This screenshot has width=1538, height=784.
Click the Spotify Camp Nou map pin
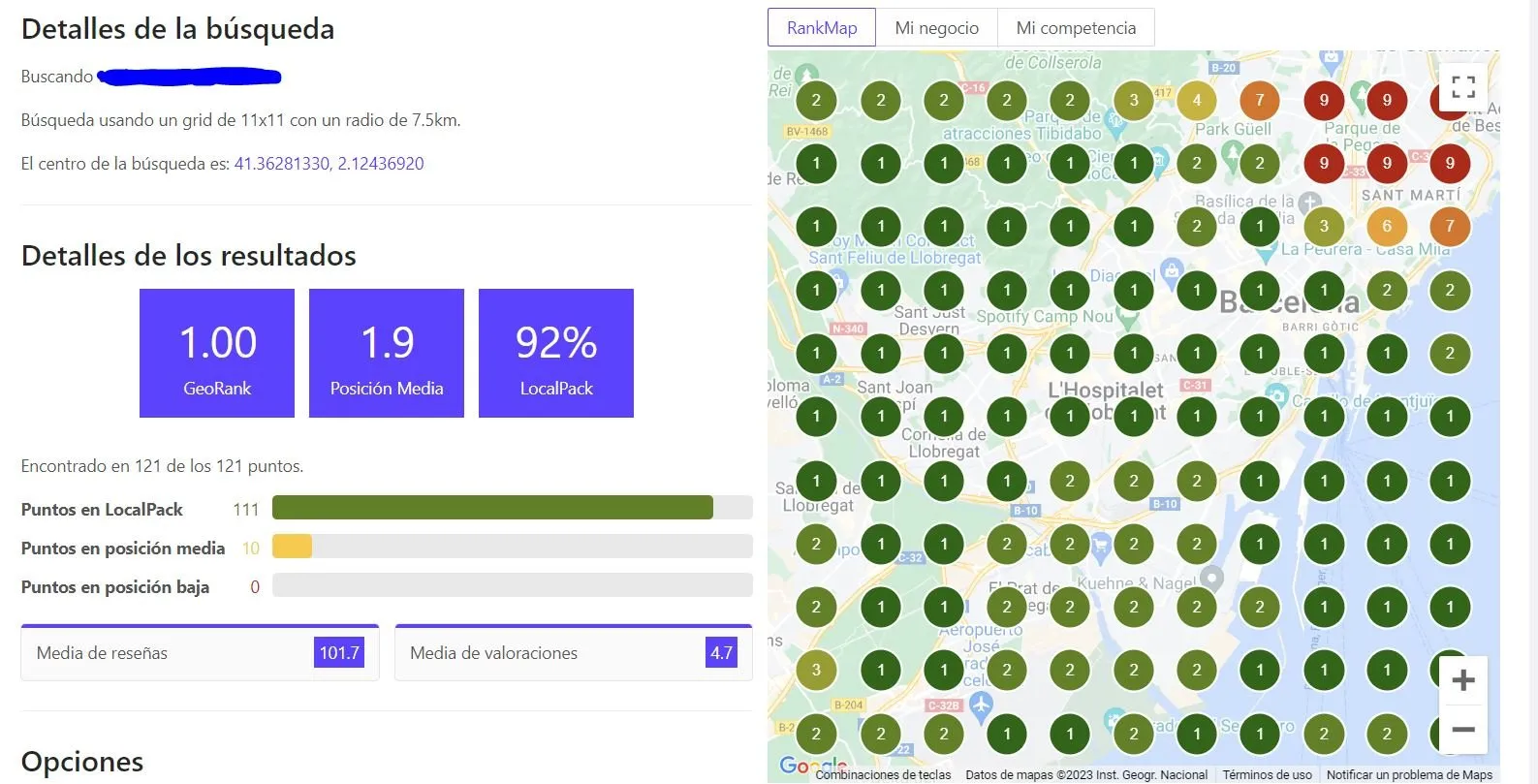(x=1127, y=317)
